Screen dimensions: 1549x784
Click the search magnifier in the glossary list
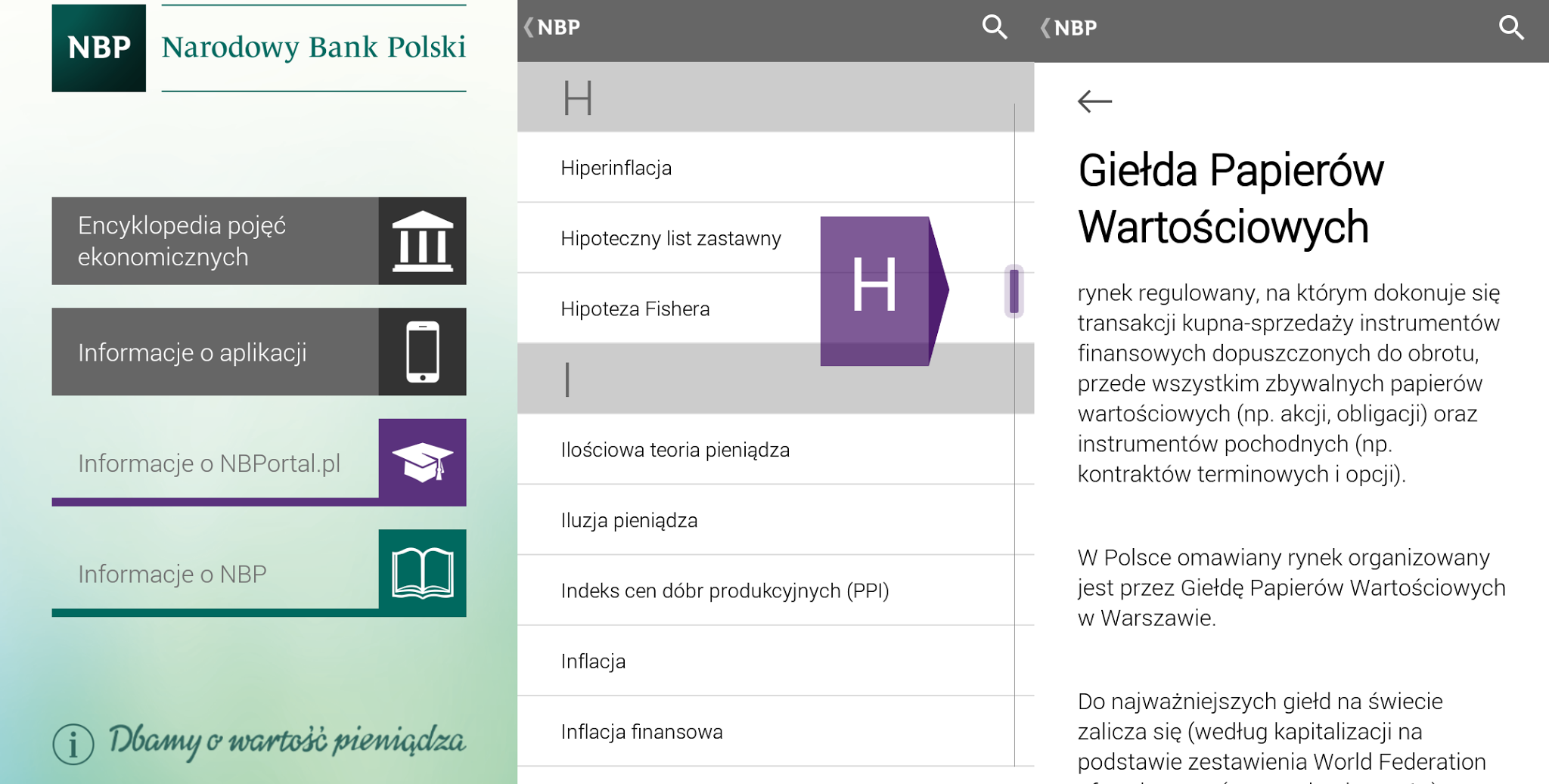click(995, 27)
